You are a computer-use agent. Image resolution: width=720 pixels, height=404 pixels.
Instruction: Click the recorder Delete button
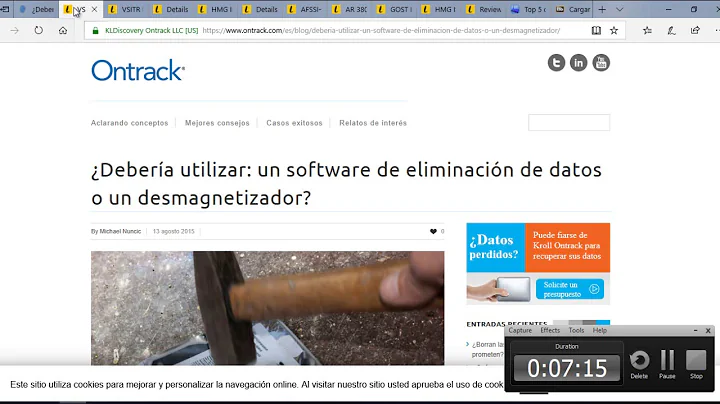point(639,365)
